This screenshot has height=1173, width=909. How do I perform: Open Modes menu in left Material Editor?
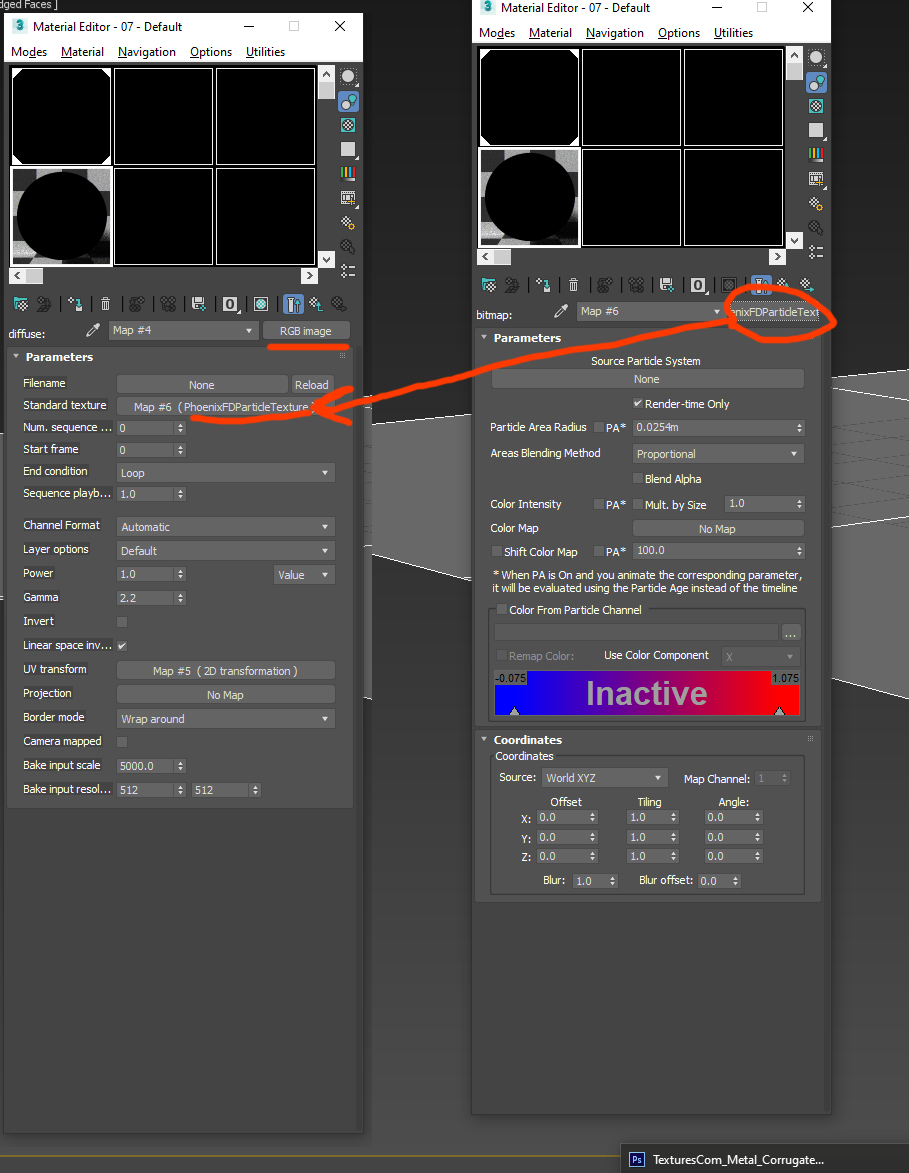pyautogui.click(x=28, y=52)
